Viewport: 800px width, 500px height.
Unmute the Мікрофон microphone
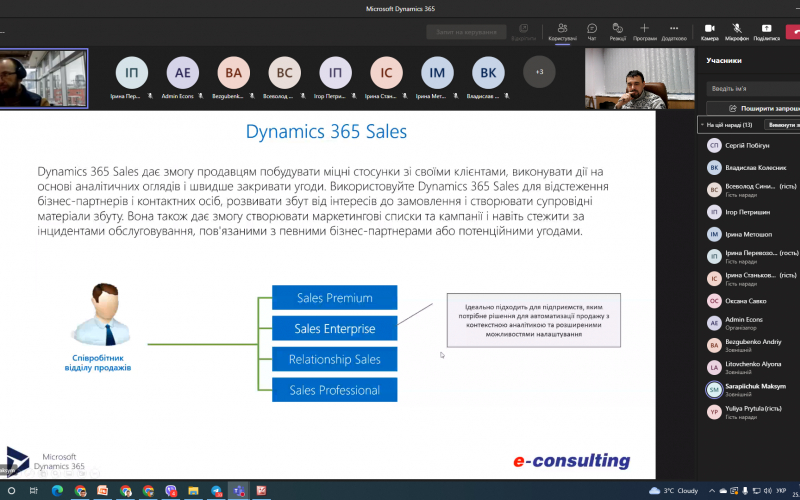[x=737, y=32]
